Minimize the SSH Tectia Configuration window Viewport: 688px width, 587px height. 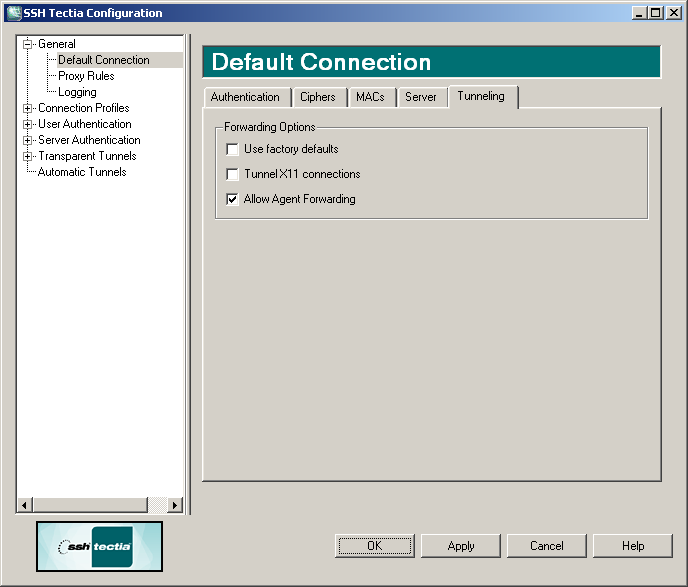(x=639, y=13)
